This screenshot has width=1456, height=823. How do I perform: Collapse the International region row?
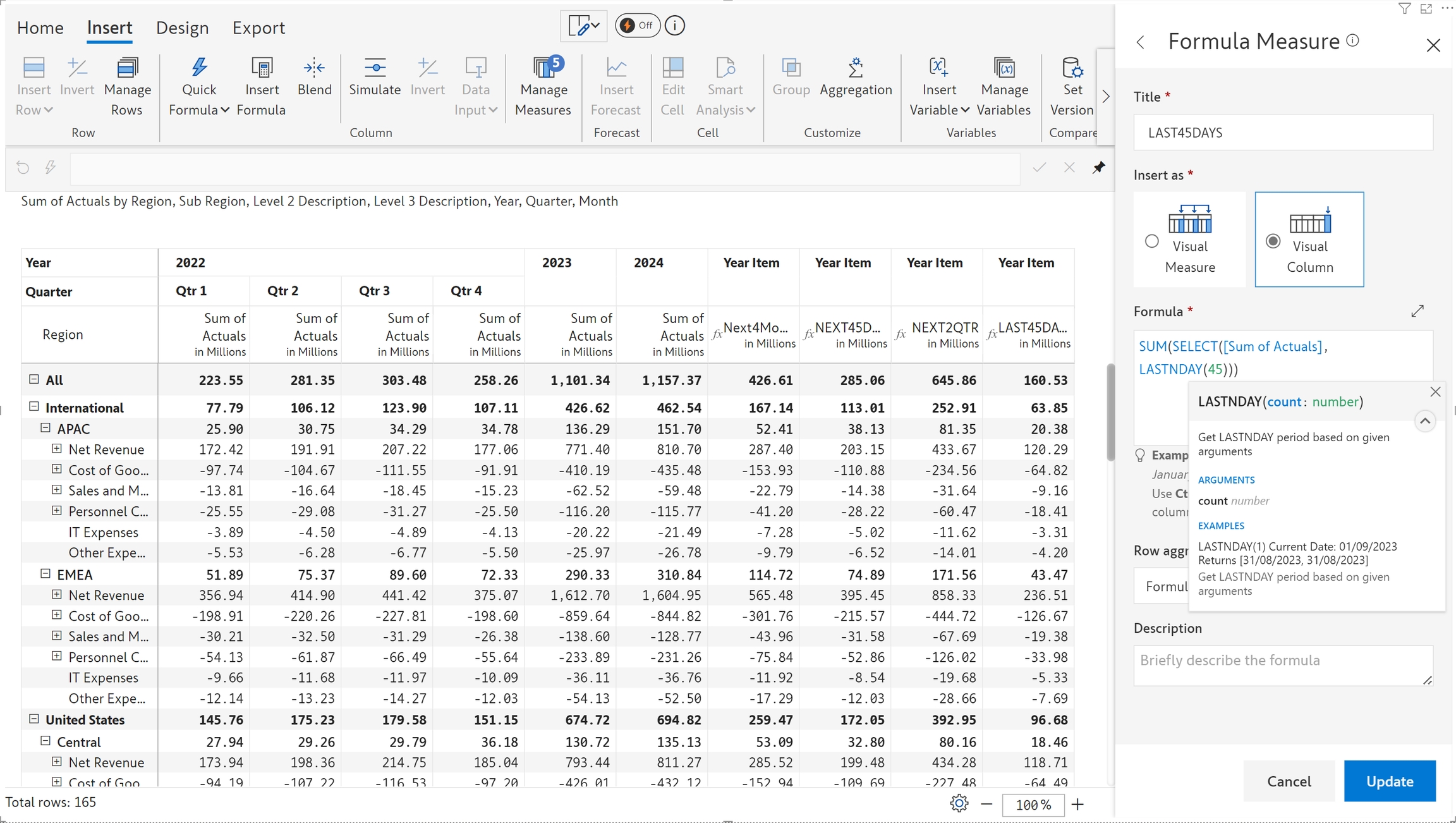pyautogui.click(x=34, y=407)
